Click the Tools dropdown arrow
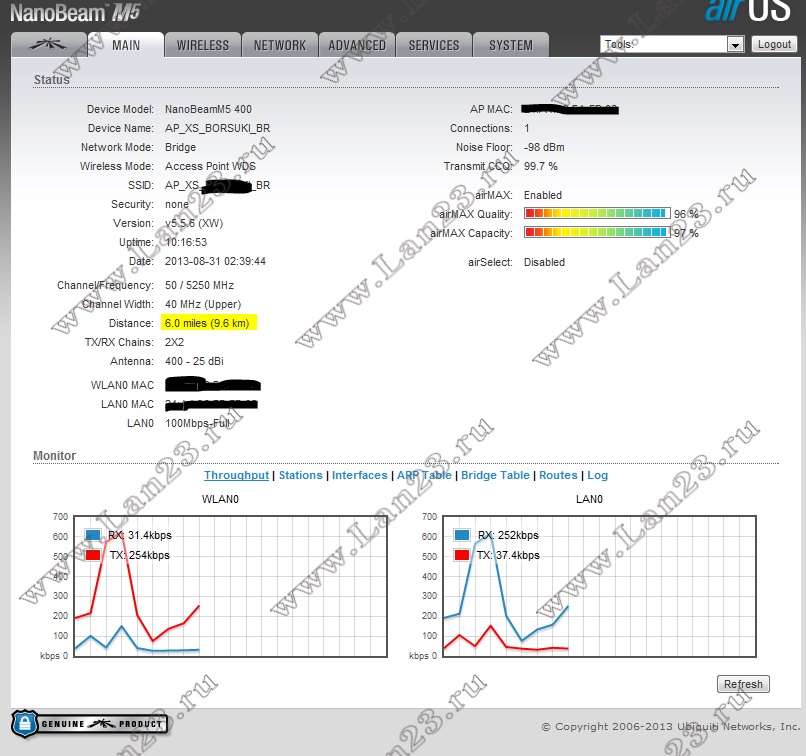806x756 pixels. point(736,45)
